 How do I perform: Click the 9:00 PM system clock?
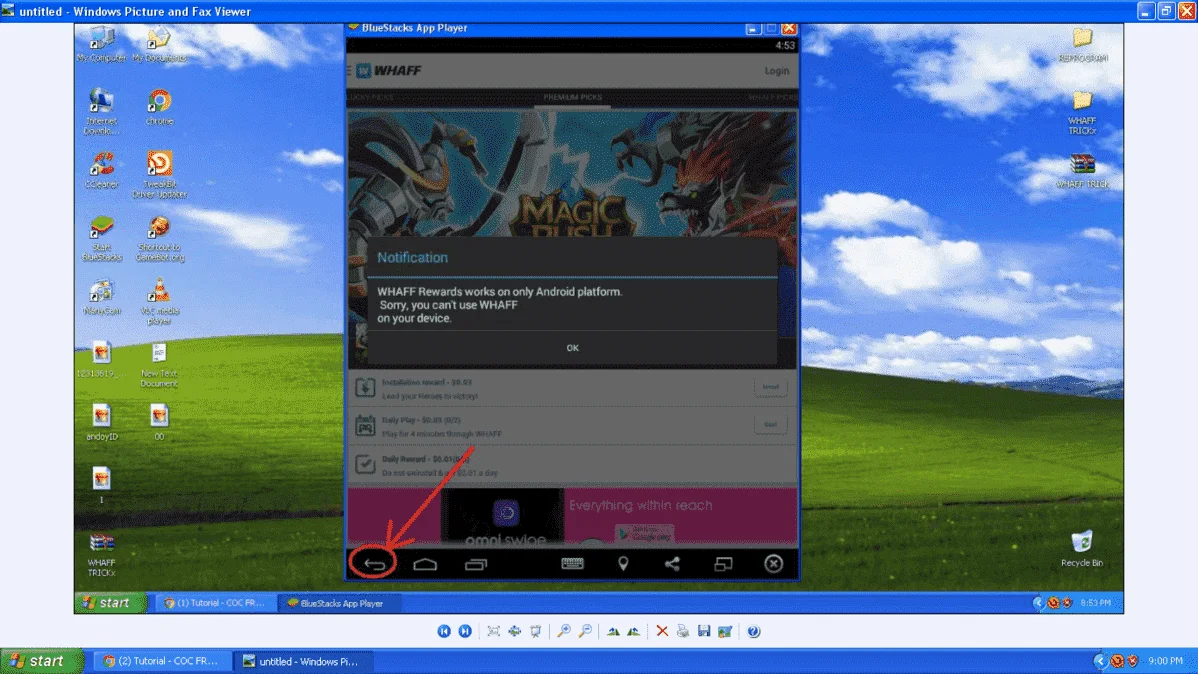pos(1165,661)
